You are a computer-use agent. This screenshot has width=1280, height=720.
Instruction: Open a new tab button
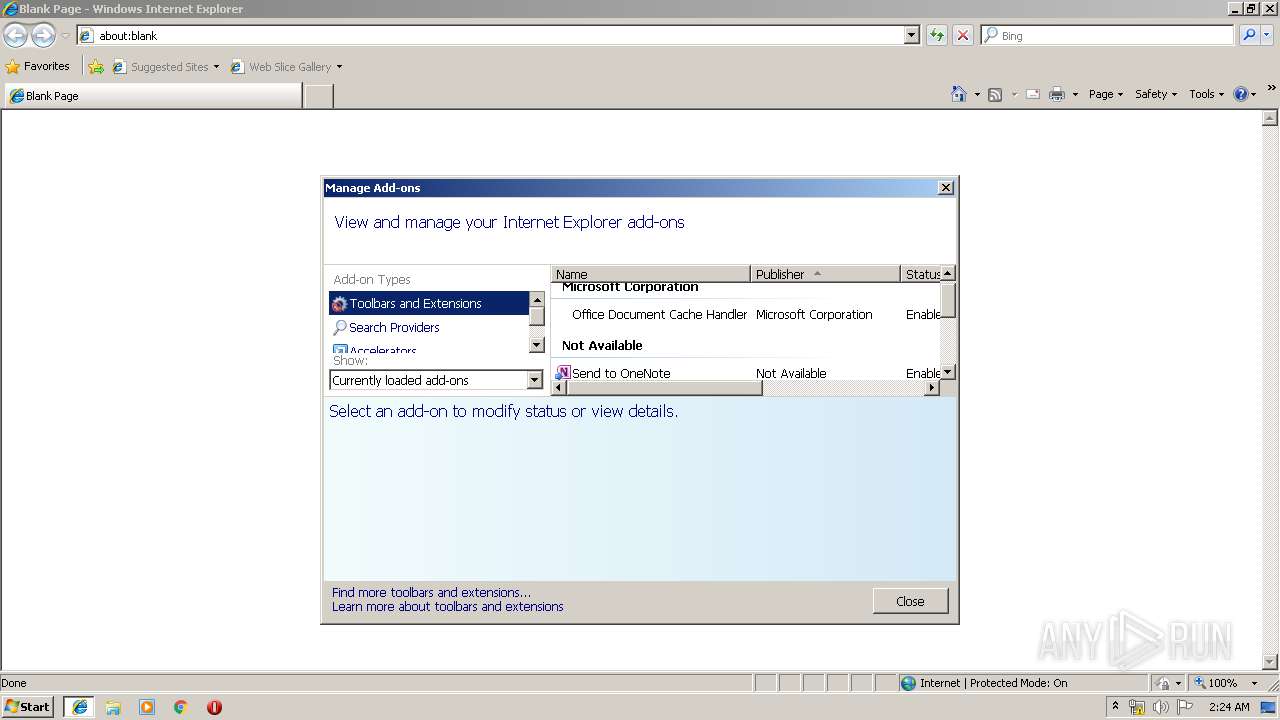click(x=318, y=96)
